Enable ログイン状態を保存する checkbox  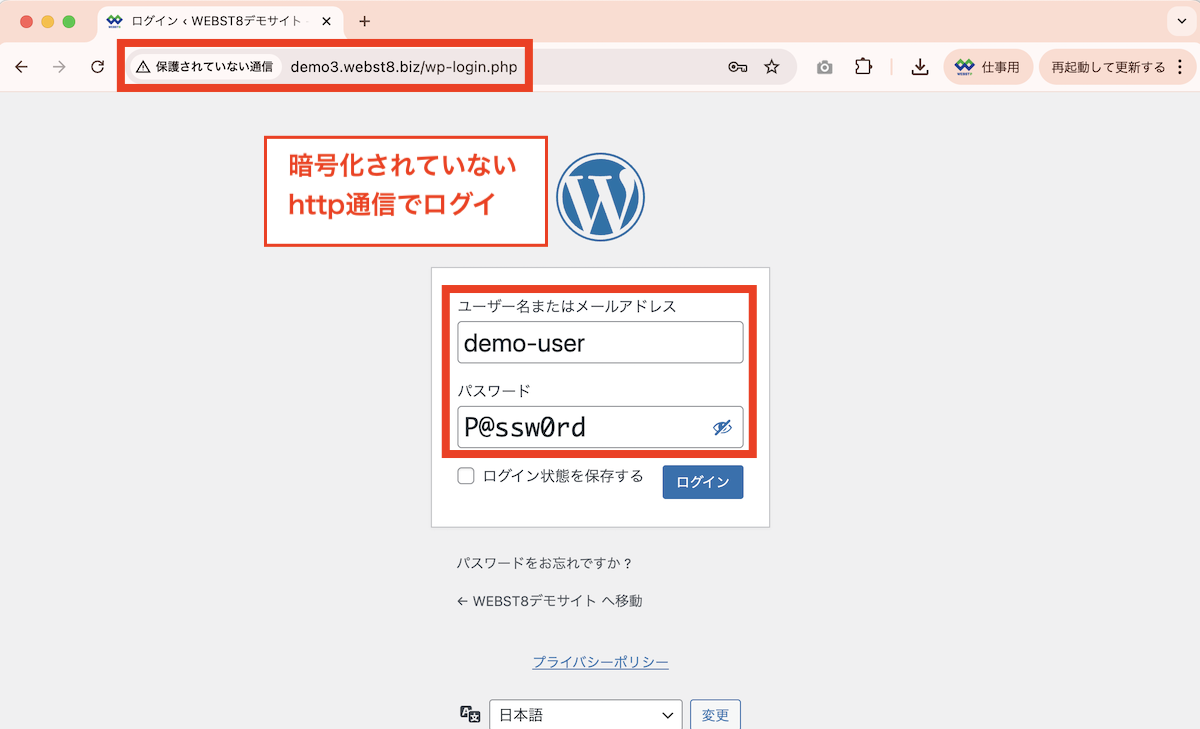[466, 476]
